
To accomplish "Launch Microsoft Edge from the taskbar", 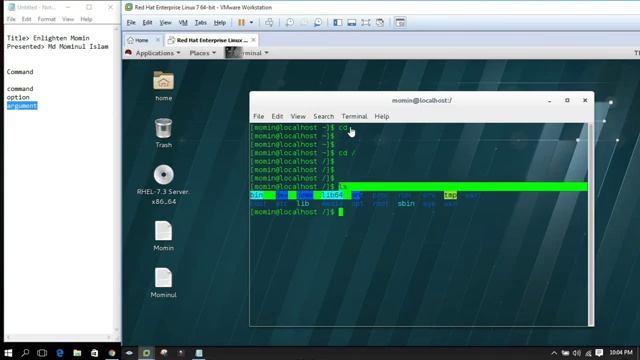I will click(x=60, y=353).
